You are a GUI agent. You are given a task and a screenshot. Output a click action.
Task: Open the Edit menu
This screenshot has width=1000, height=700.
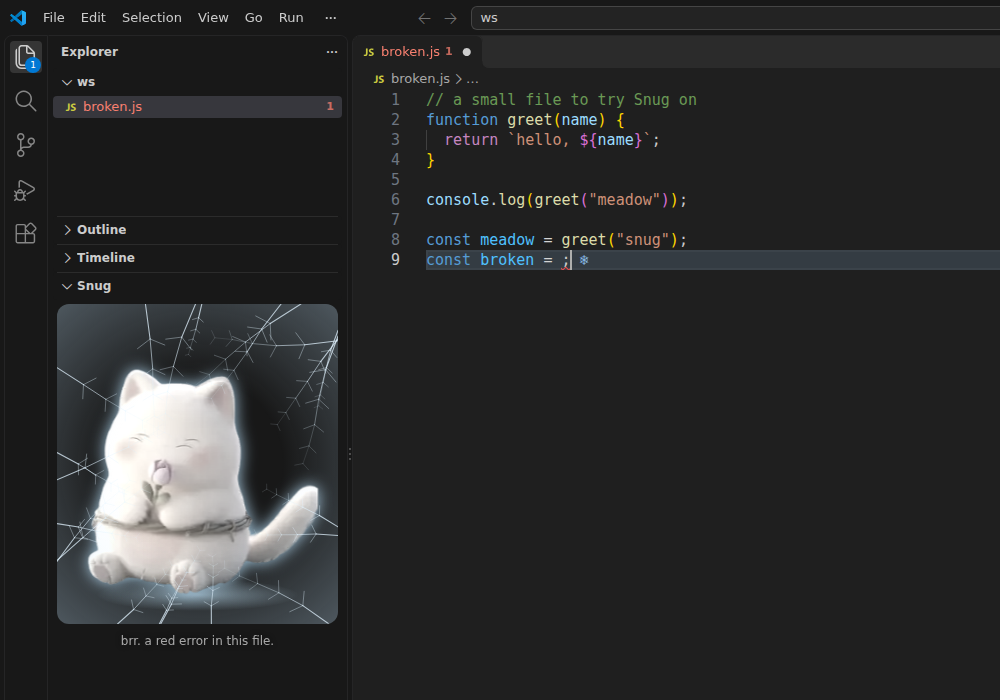point(93,18)
